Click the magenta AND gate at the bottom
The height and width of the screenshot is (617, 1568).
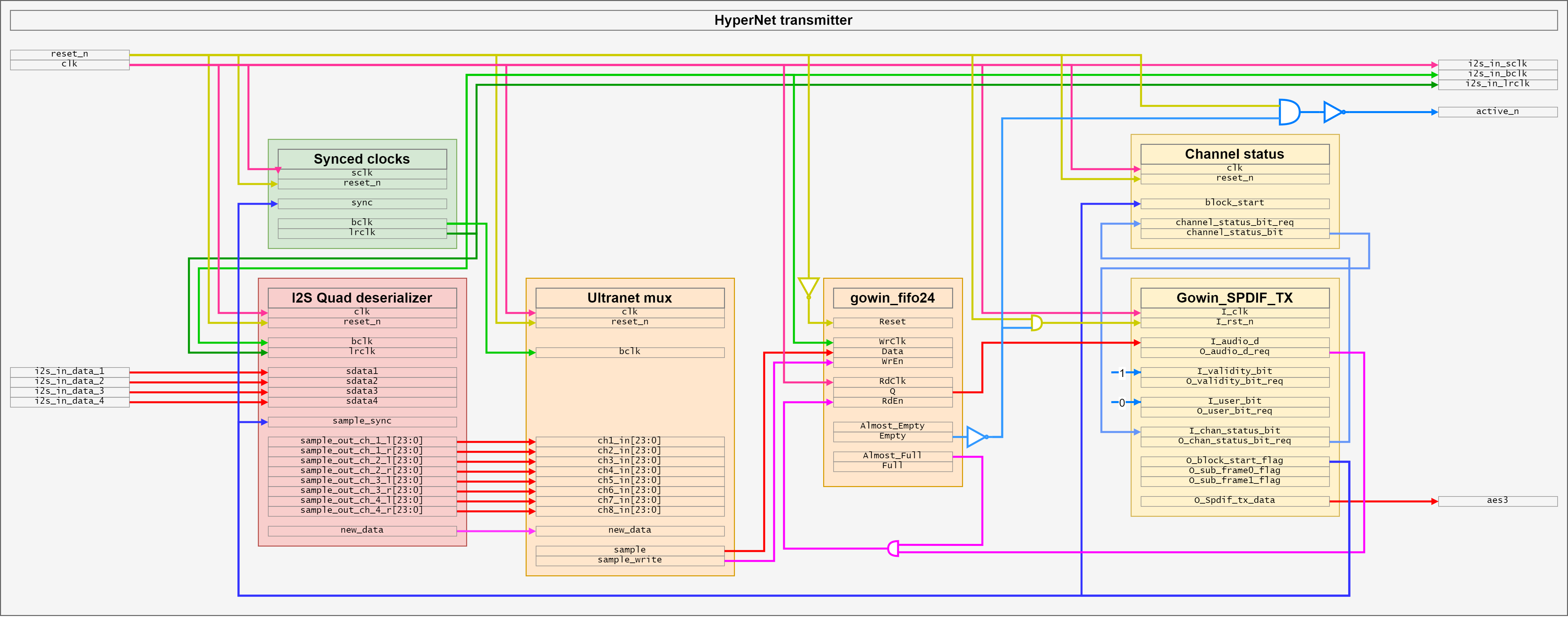pos(894,549)
